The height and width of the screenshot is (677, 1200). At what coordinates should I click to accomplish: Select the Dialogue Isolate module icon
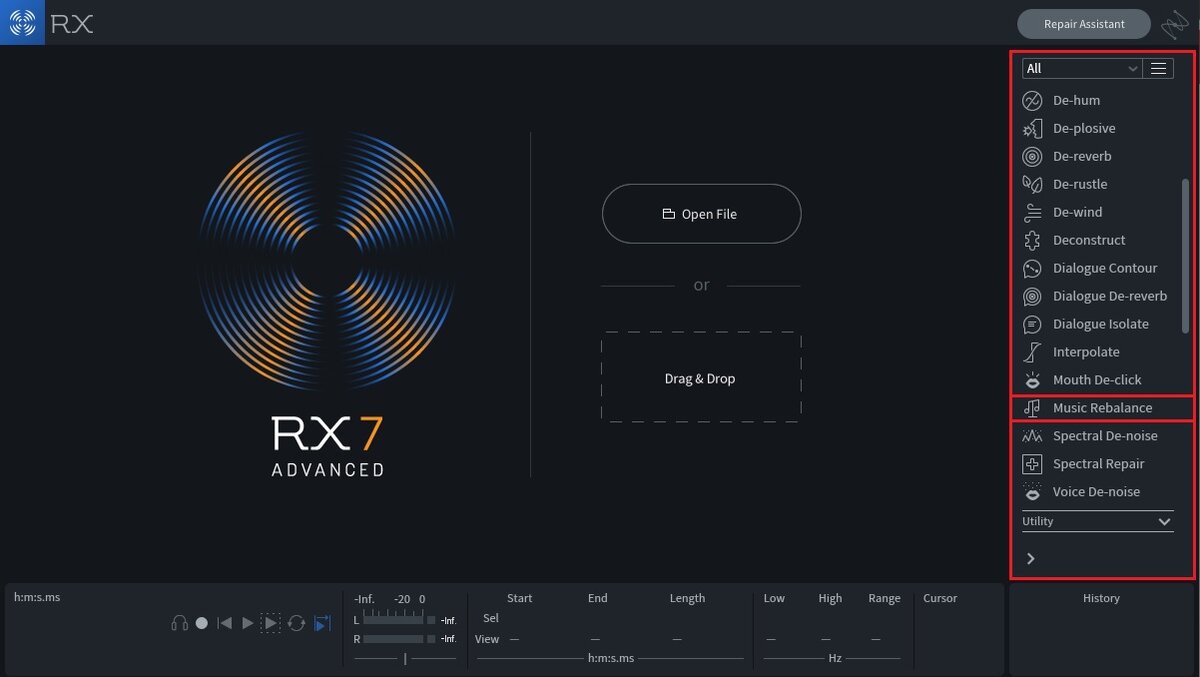(1032, 324)
